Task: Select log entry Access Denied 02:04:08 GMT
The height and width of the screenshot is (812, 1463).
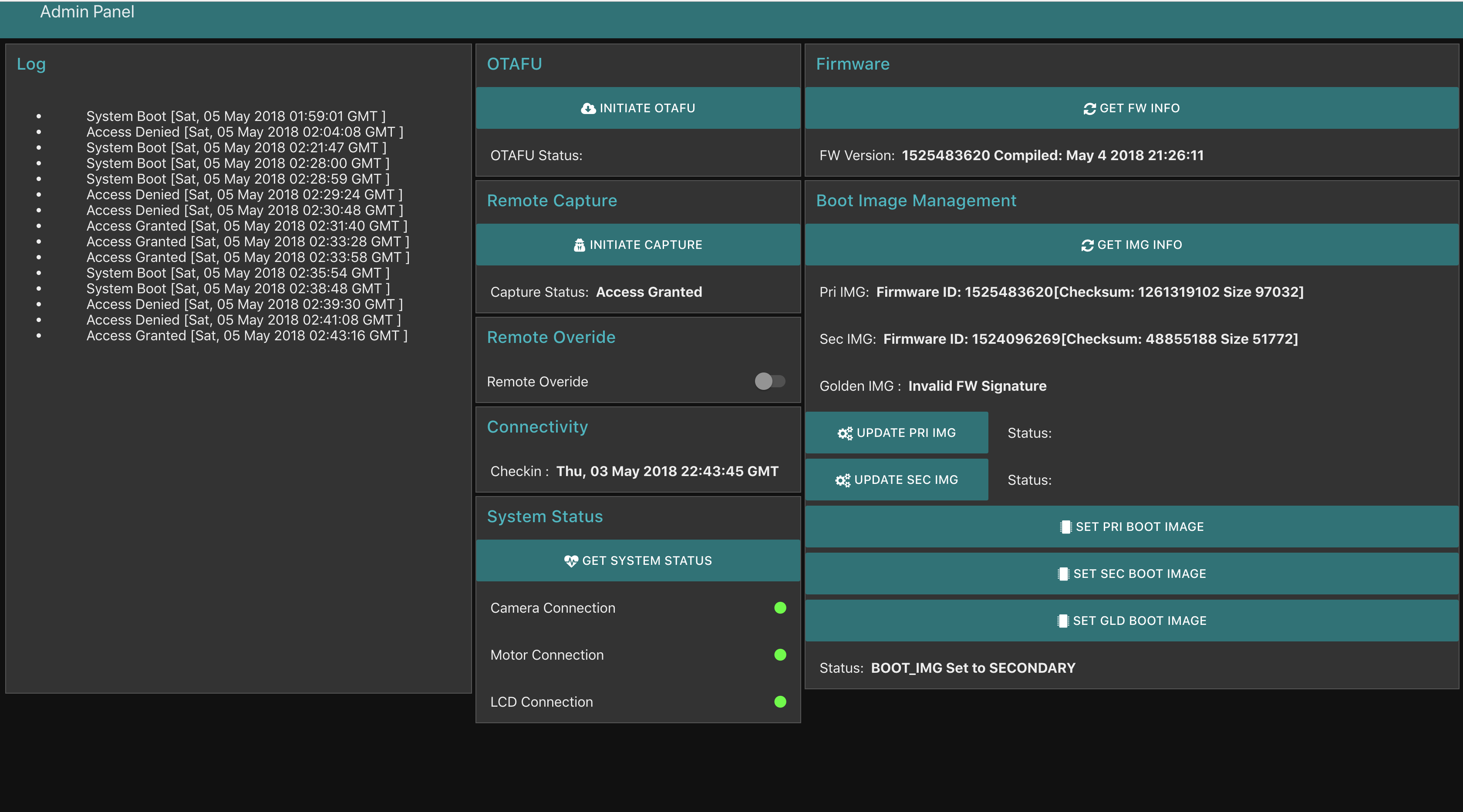Action: click(x=245, y=132)
